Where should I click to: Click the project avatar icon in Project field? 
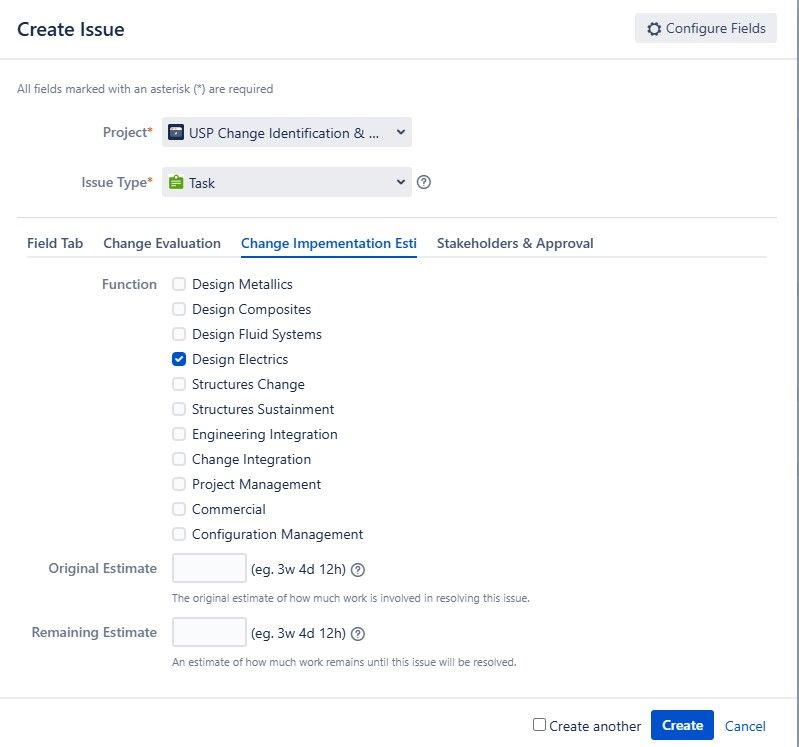[176, 132]
